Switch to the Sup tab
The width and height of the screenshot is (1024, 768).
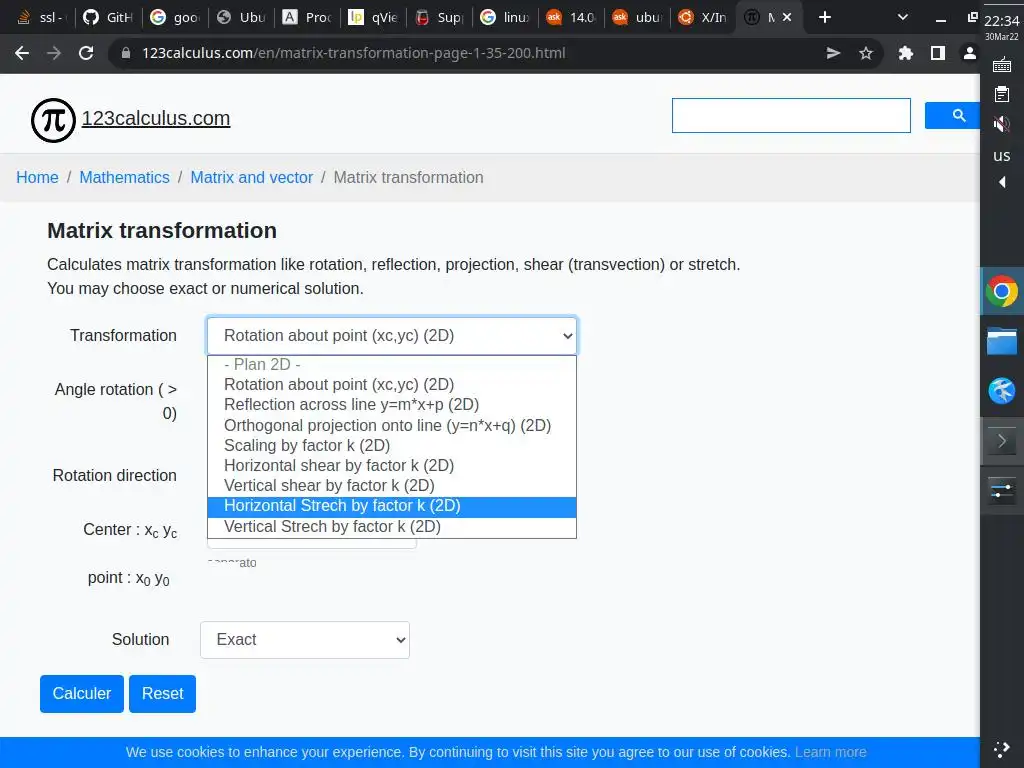(440, 17)
